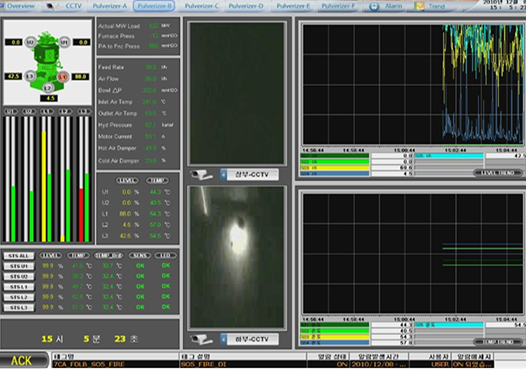Image resolution: width=526 pixels, height=369 pixels.
Task: Select U2 sensor marker on pulverizer diagram
Action: 30,42
